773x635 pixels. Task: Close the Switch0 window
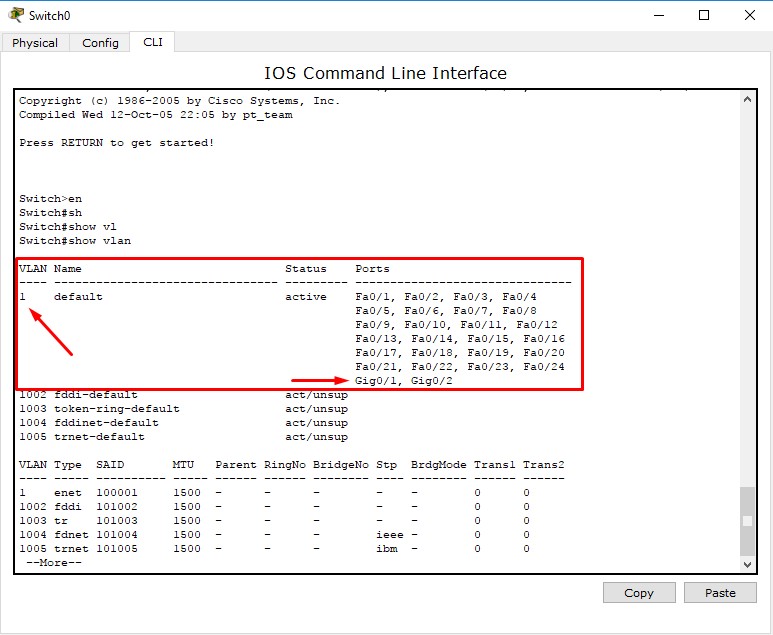point(750,15)
